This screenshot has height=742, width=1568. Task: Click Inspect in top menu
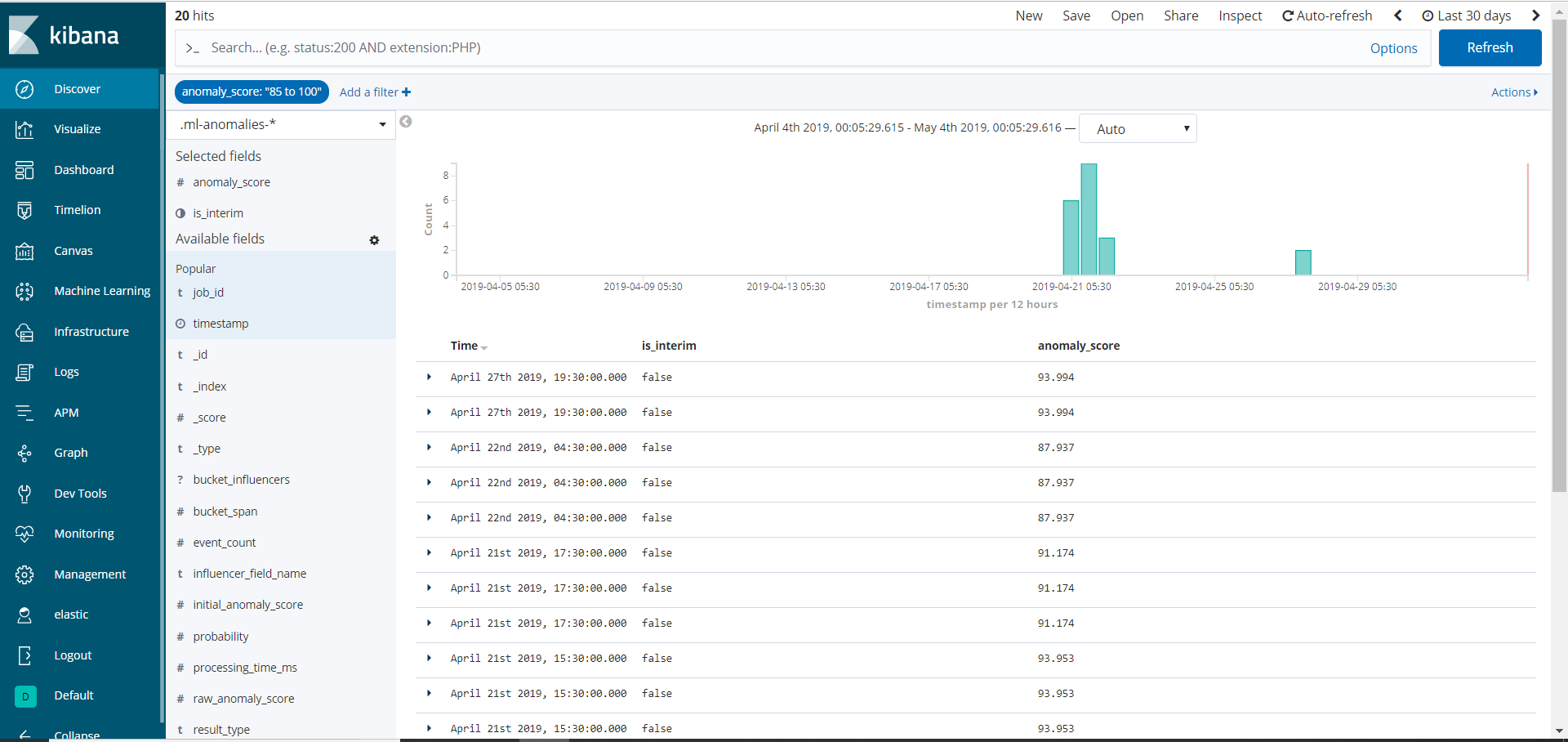1241,16
